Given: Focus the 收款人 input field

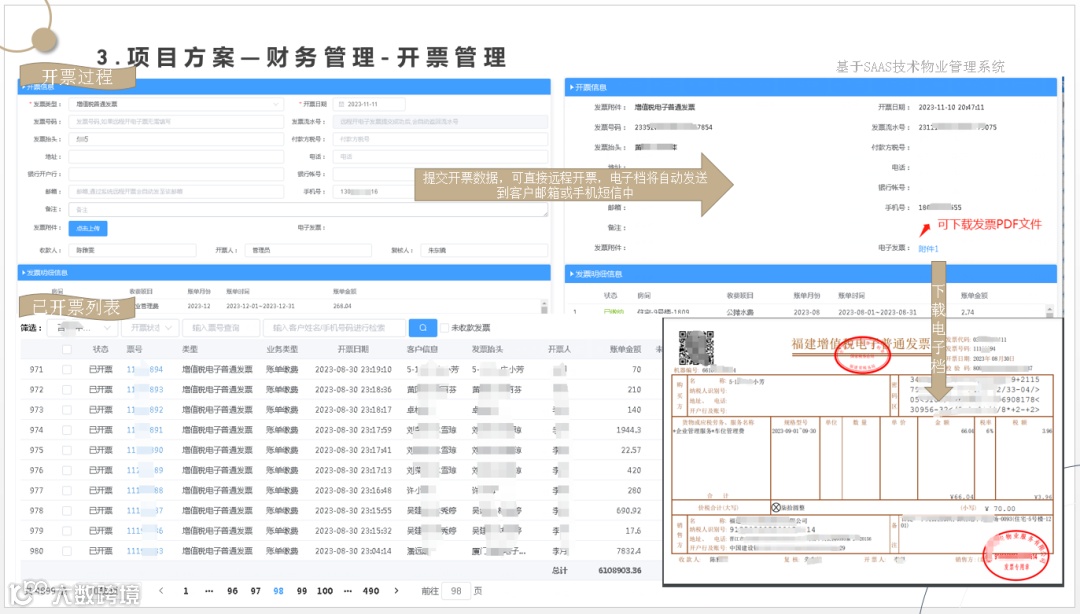Looking at the screenshot, I should tap(132, 250).
